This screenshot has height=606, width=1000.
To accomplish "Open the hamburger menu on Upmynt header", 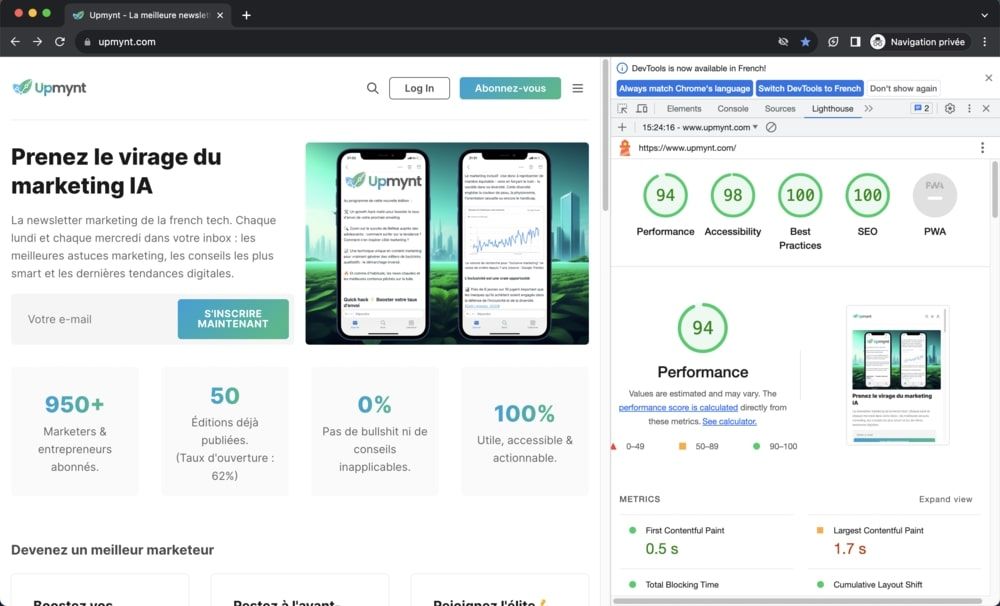I will pos(577,88).
